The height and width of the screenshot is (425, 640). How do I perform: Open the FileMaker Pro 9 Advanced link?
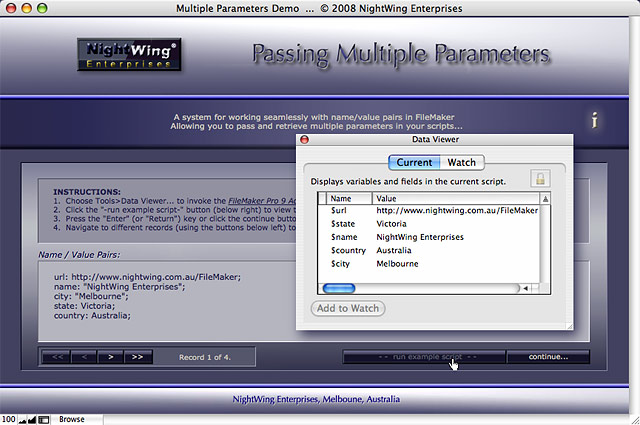(x=262, y=201)
